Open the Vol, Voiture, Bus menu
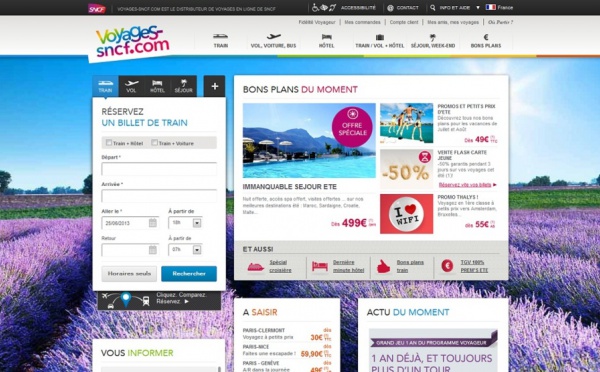Viewport: 600px width, 372px height. [x=273, y=41]
